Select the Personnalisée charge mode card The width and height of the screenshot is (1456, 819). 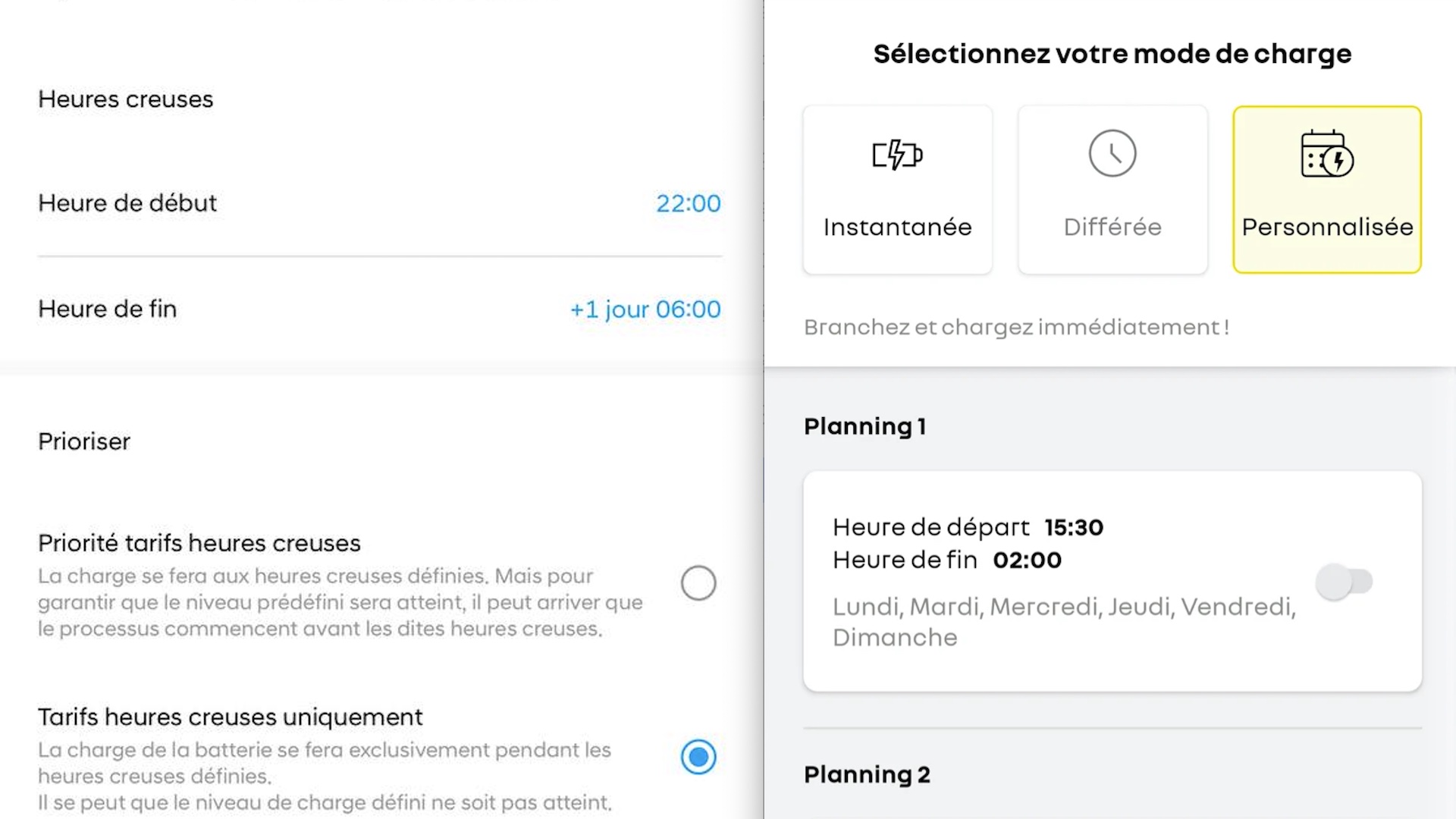tap(1327, 190)
